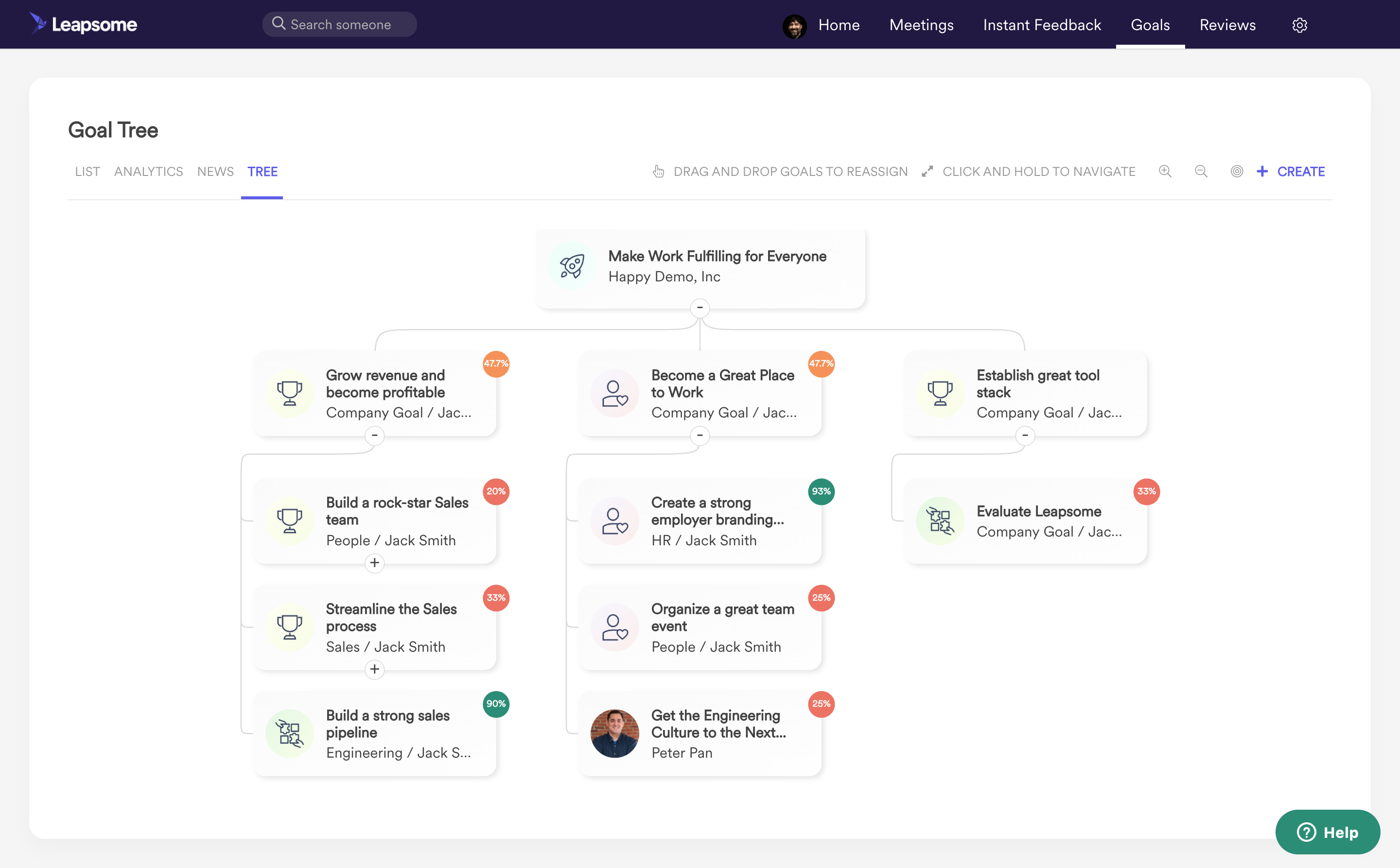
Task: Click rocket icon on Make Work Fulfilling goal
Action: click(x=572, y=266)
